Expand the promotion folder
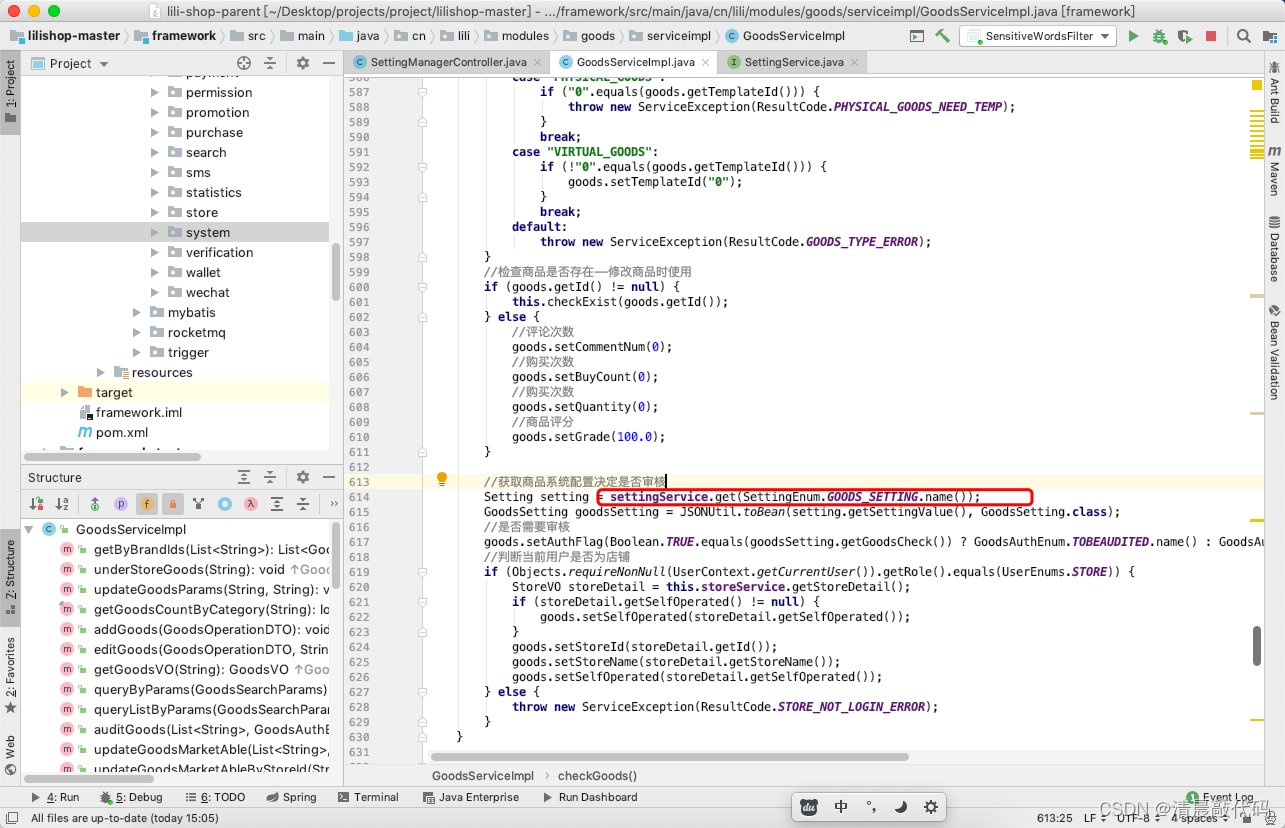 [154, 112]
